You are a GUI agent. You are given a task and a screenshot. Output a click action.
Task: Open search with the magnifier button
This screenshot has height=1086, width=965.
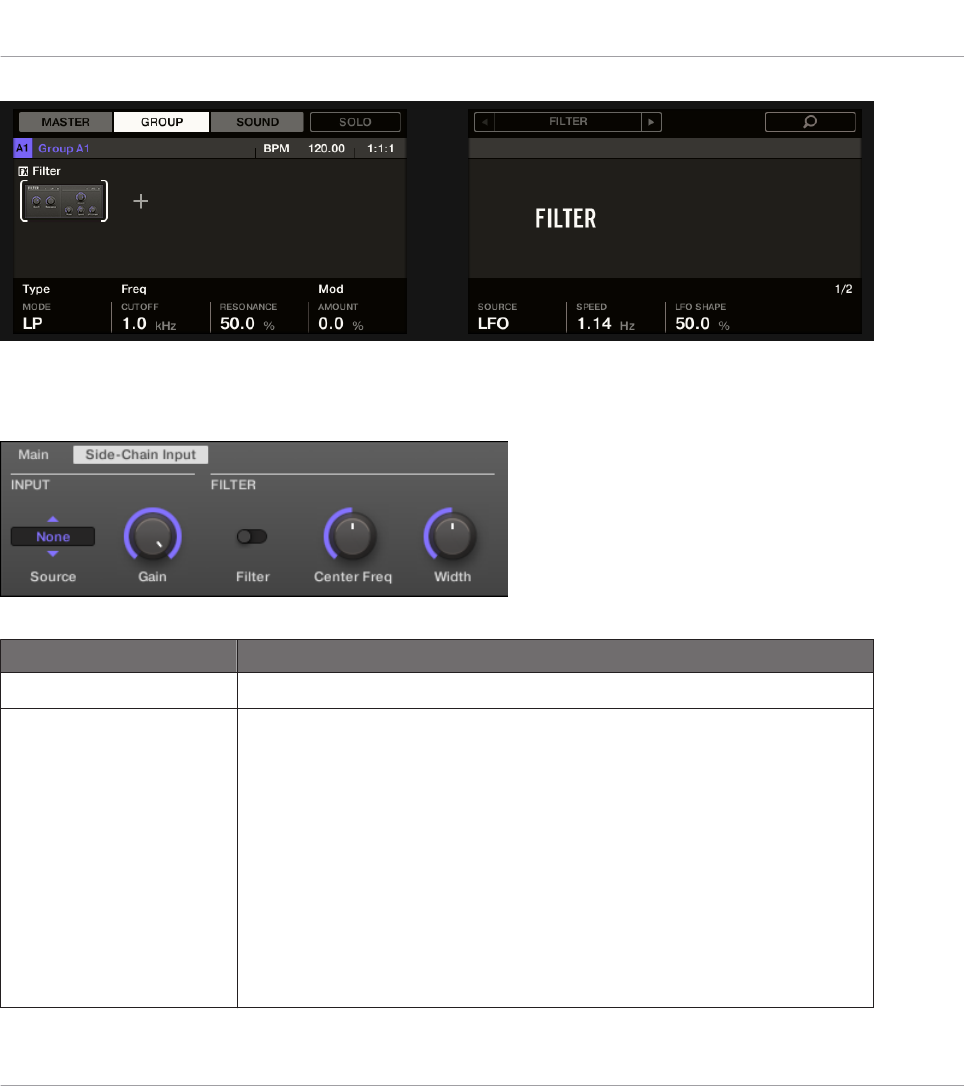point(810,122)
